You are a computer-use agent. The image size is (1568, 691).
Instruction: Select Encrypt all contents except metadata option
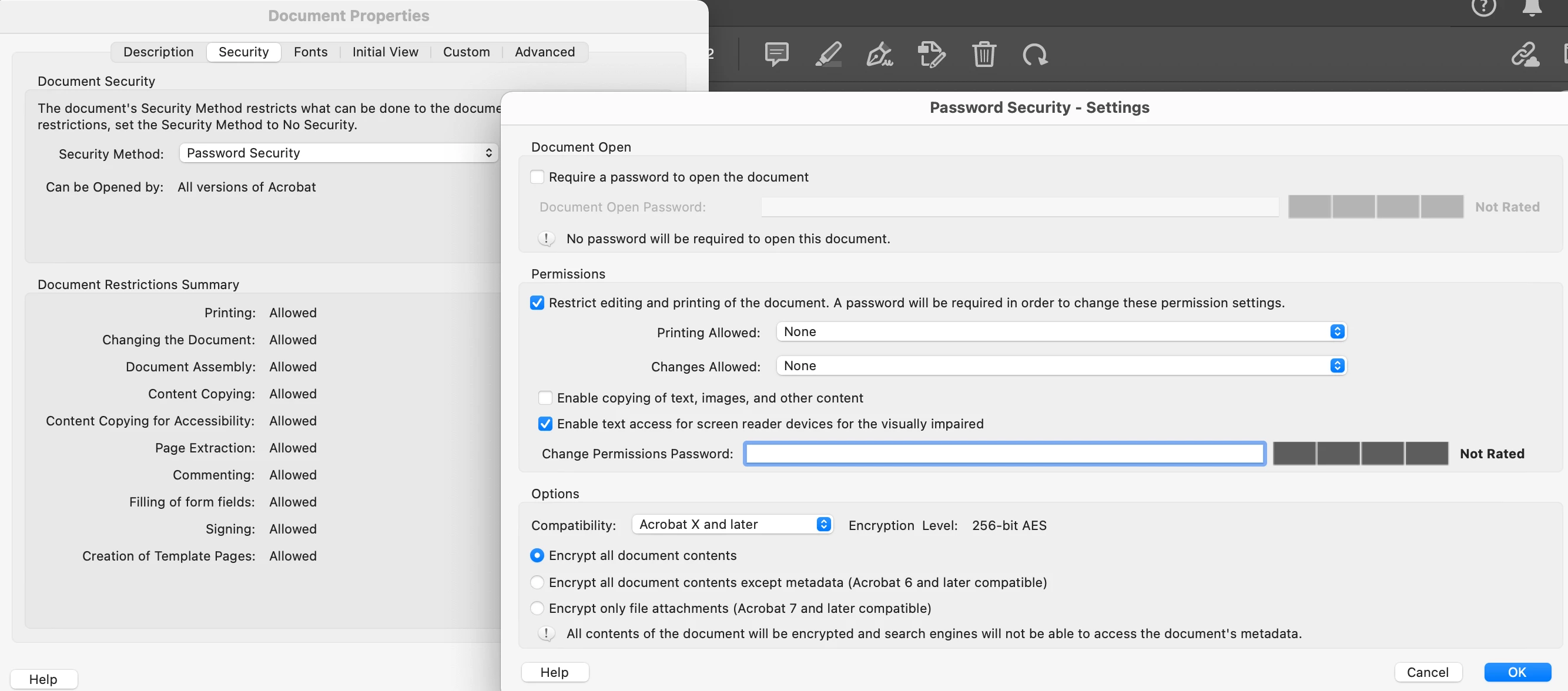click(537, 583)
